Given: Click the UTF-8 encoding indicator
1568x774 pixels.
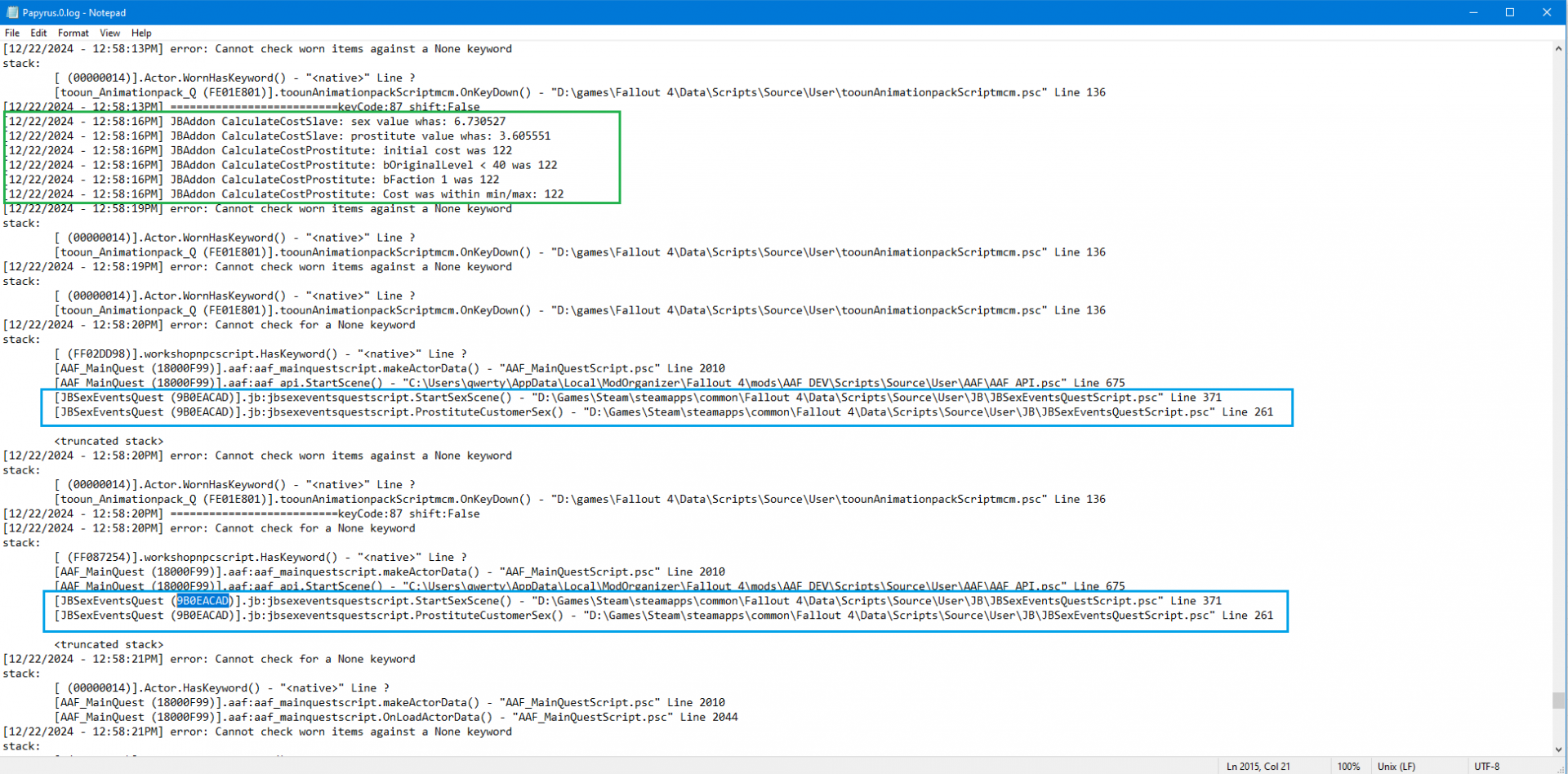Looking at the screenshot, I should pos(1486,766).
